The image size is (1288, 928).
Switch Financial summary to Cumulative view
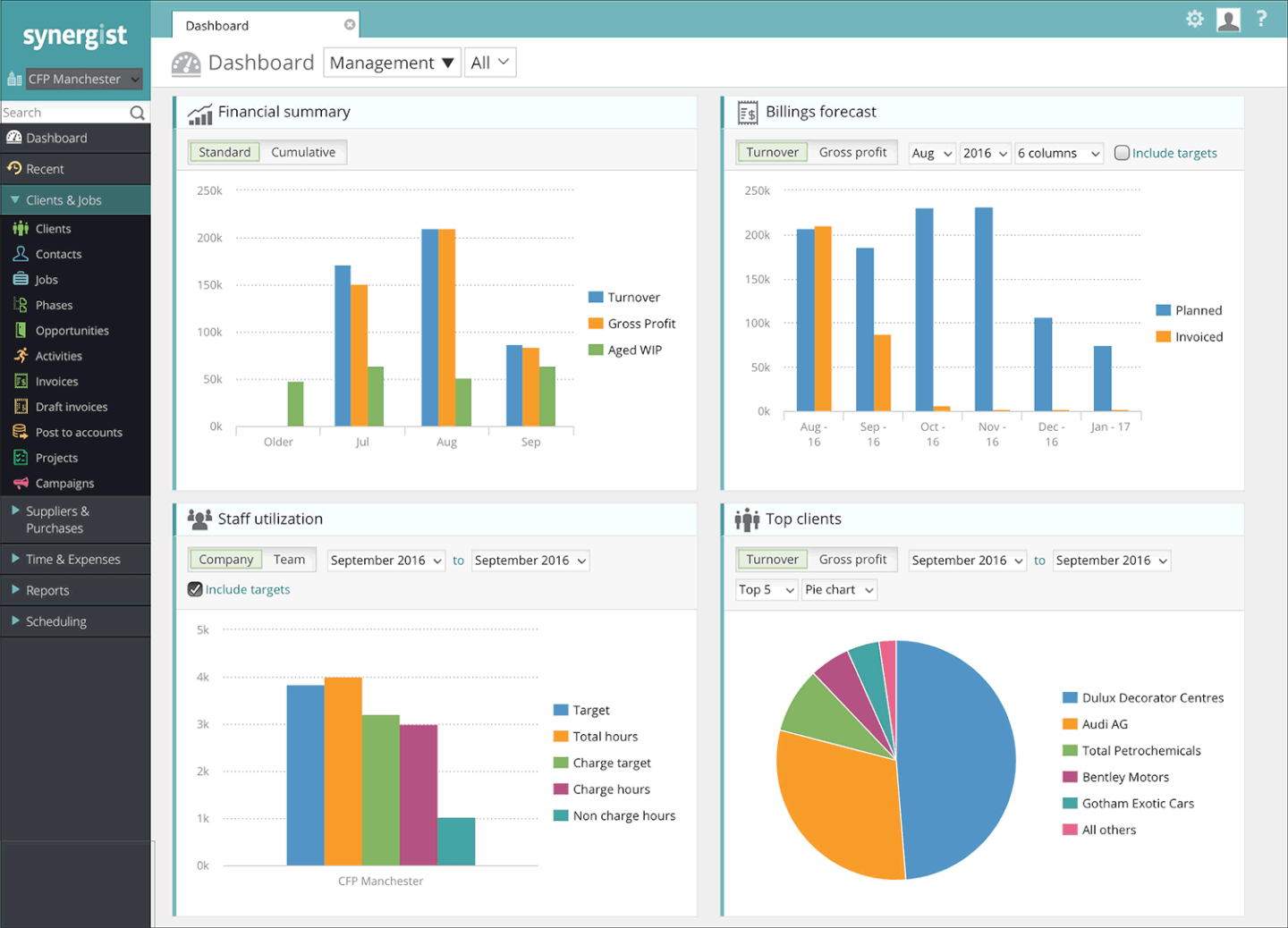pos(303,152)
